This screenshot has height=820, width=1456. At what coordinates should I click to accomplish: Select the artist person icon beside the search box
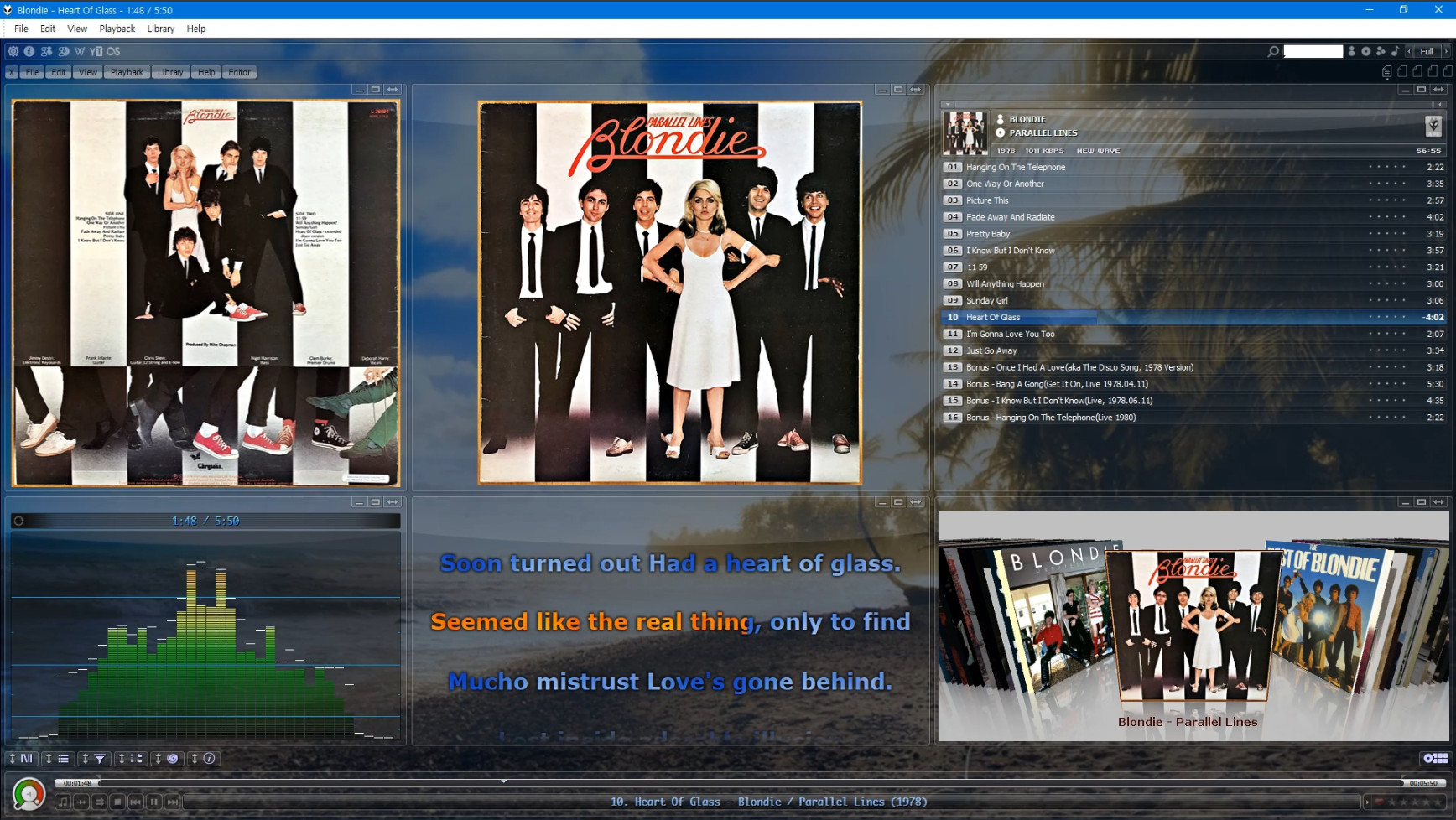1351,51
